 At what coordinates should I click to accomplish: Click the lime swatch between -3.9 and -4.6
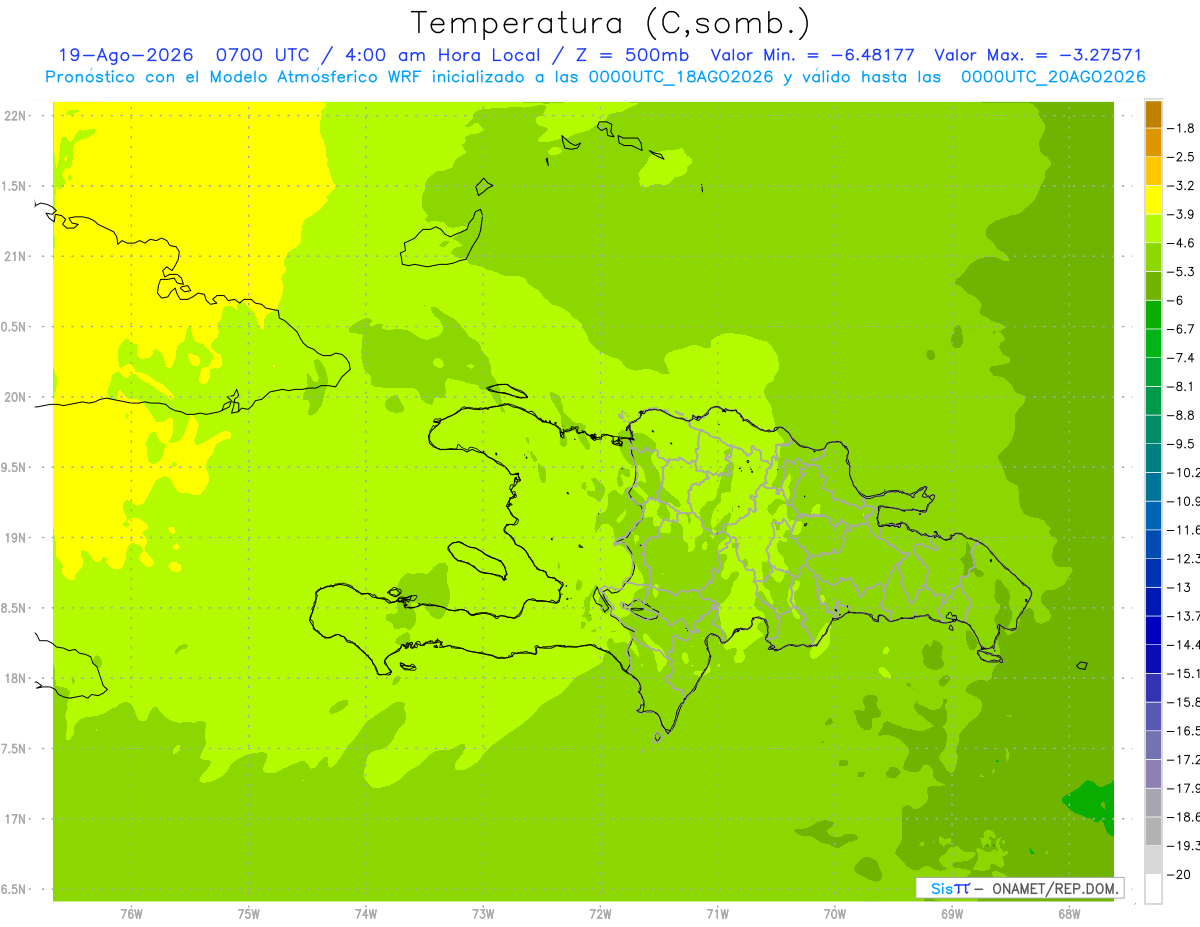(x=1154, y=229)
